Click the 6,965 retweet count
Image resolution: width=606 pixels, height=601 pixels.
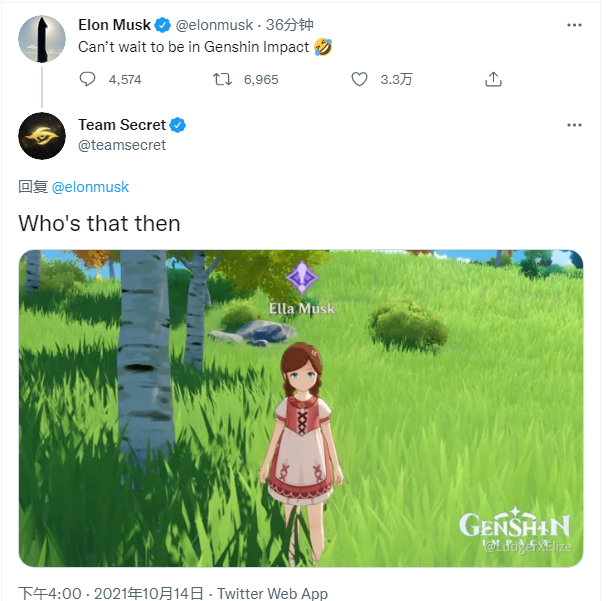coord(261,79)
